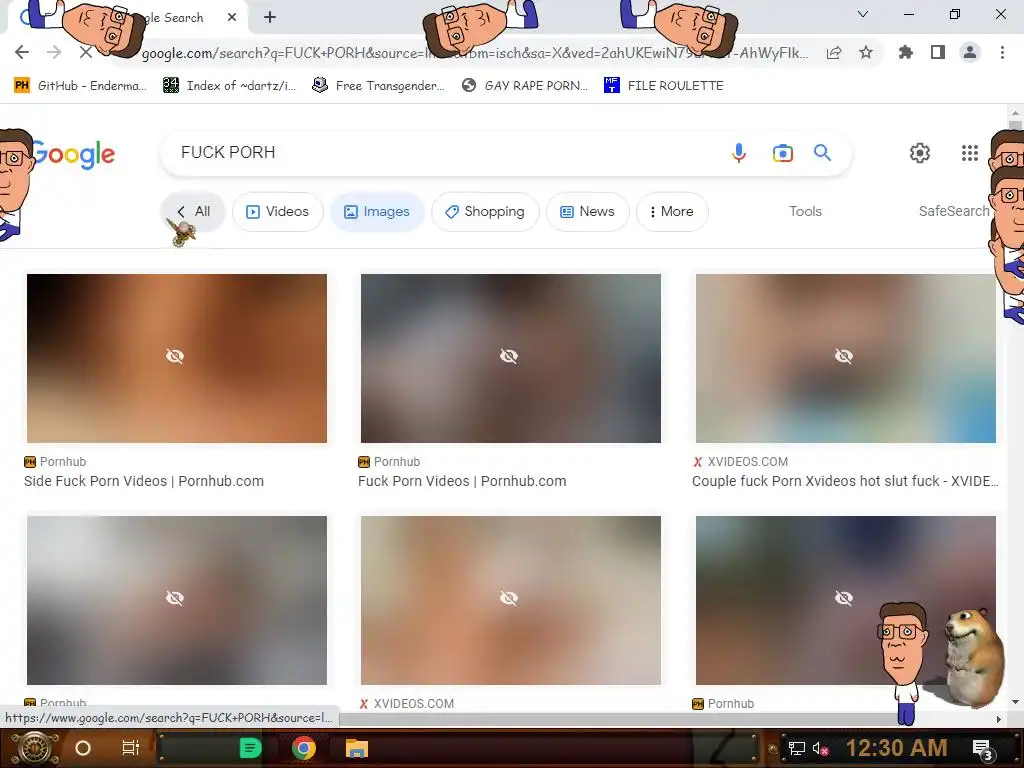Unhide the blurred image above the lower XVIDEOS.COM label
The height and width of the screenshot is (768, 1024).
(511, 600)
